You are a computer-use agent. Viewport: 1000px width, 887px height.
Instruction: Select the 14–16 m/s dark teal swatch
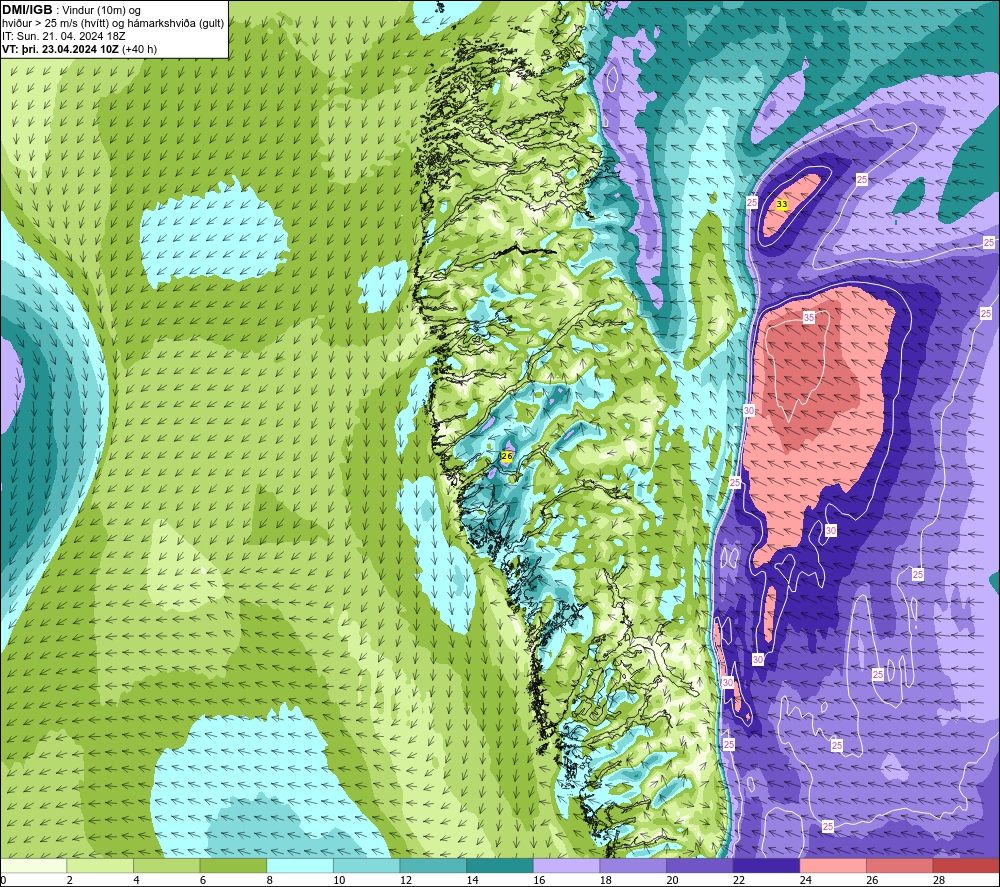coord(499,866)
